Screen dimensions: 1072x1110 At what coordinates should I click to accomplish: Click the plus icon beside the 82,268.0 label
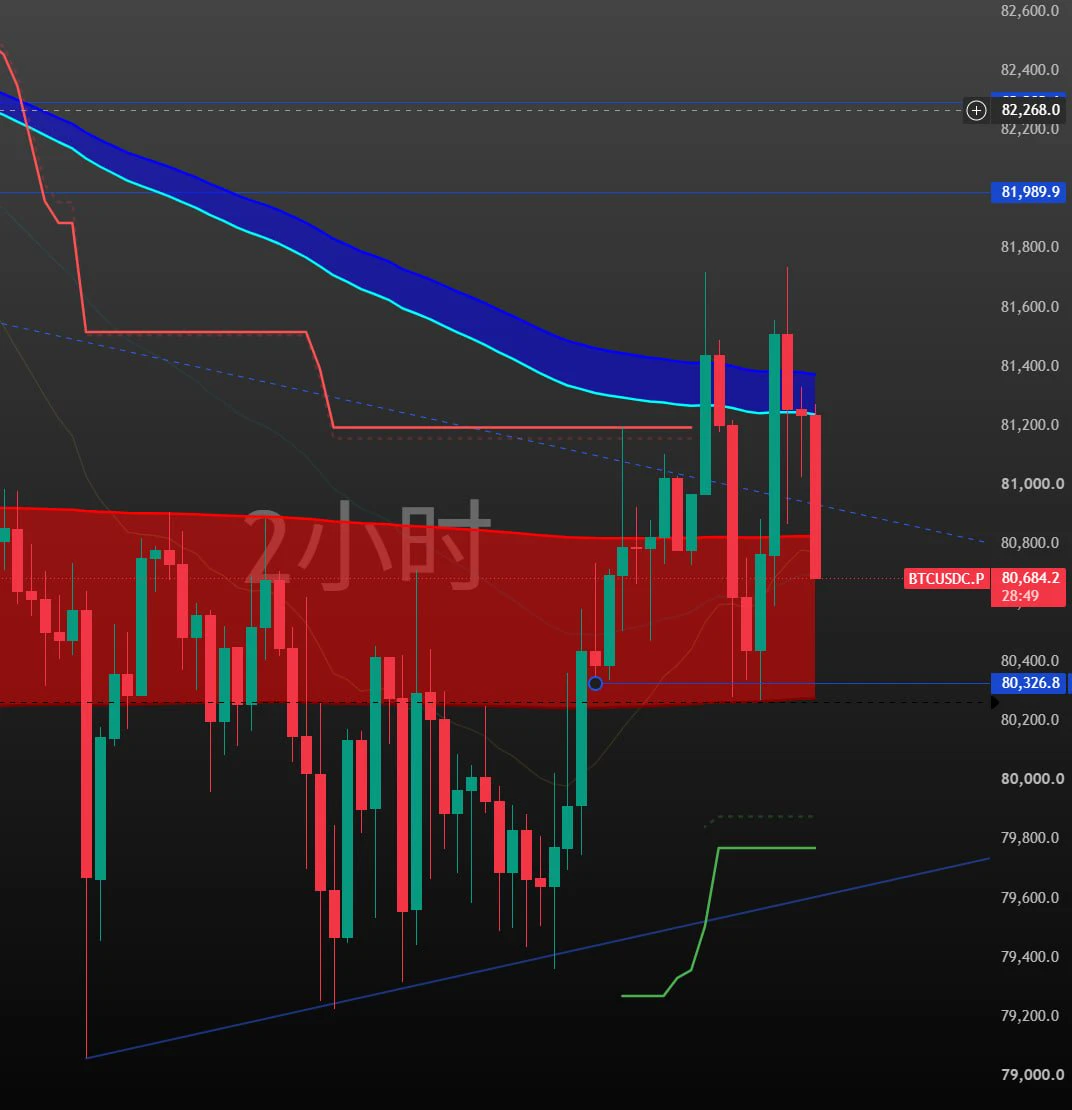(x=976, y=110)
